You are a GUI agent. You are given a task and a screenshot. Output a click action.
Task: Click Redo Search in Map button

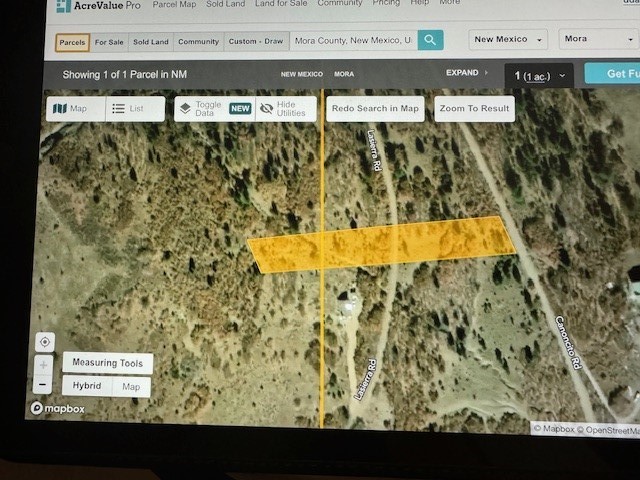(375, 108)
